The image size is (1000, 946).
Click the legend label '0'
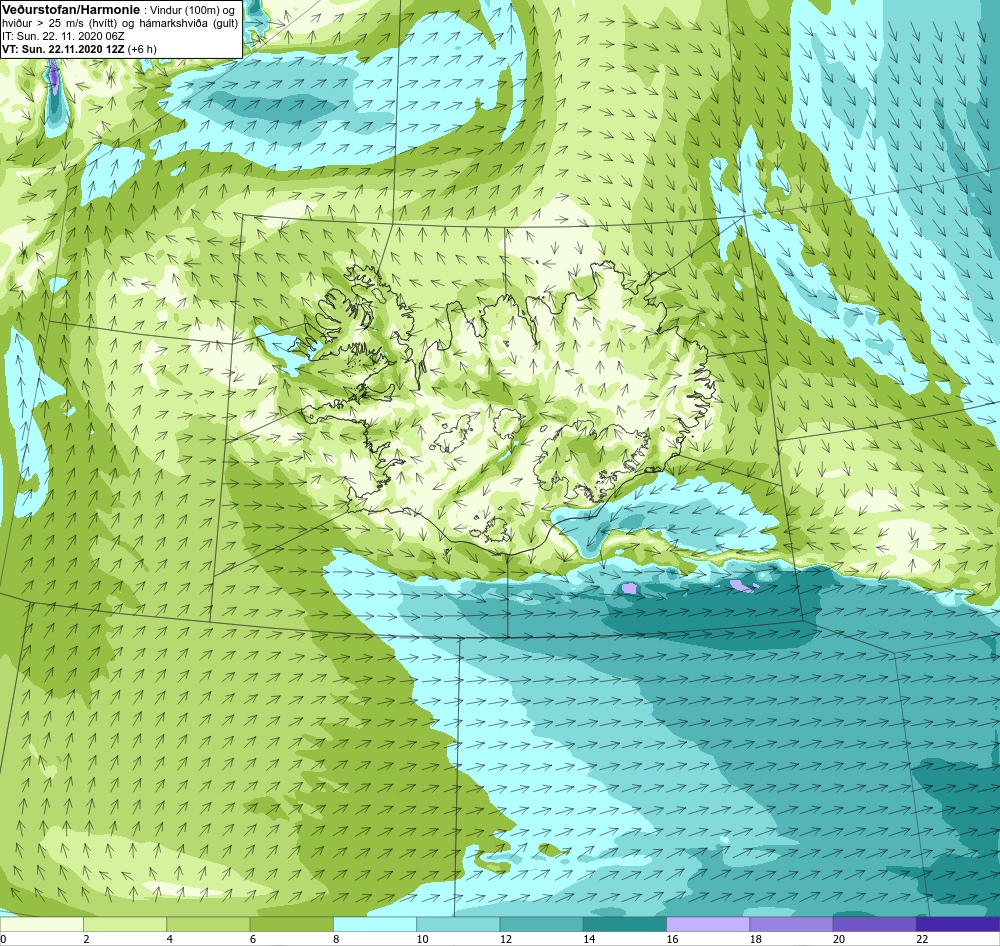[x=3, y=939]
